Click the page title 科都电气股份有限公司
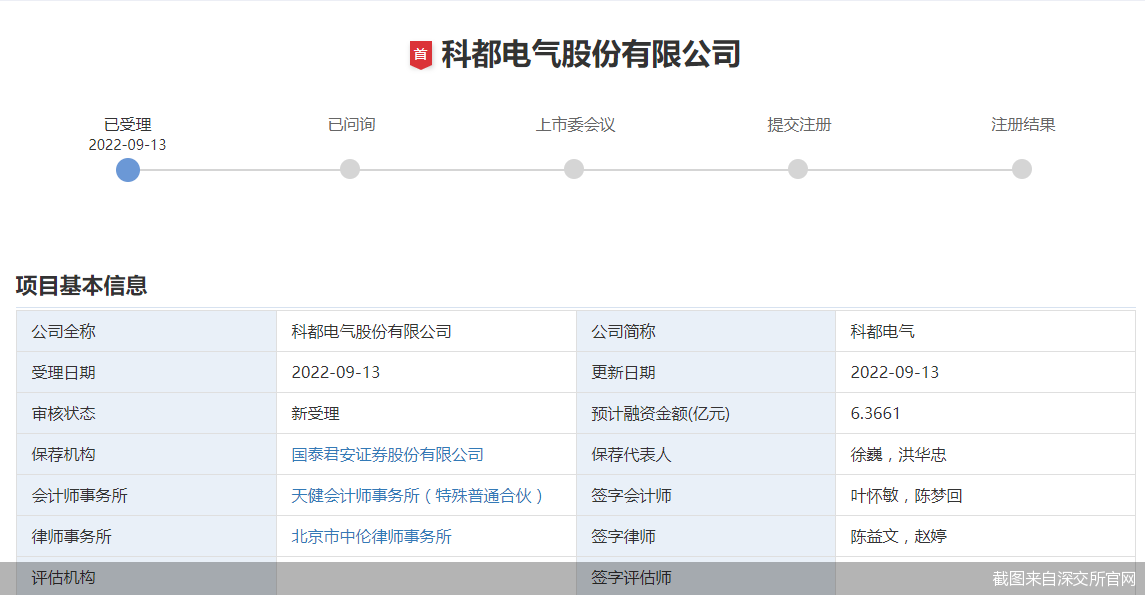The width and height of the screenshot is (1145, 595). [x=591, y=55]
